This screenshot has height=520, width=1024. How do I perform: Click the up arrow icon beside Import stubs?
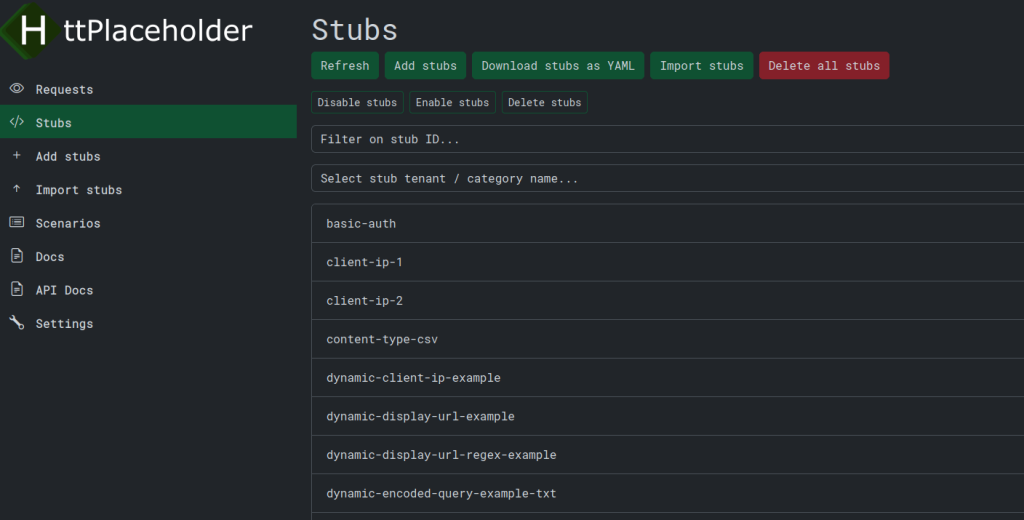click(x=17, y=189)
